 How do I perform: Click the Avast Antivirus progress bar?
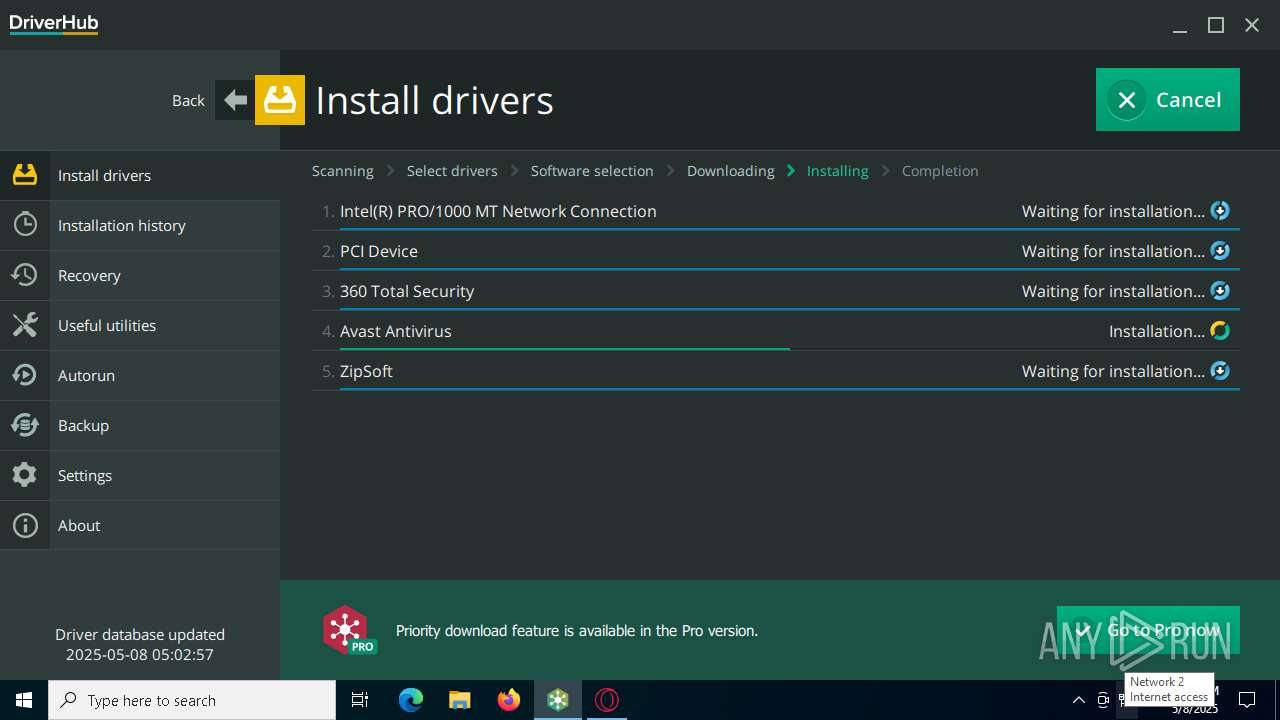pyautogui.click(x=565, y=348)
